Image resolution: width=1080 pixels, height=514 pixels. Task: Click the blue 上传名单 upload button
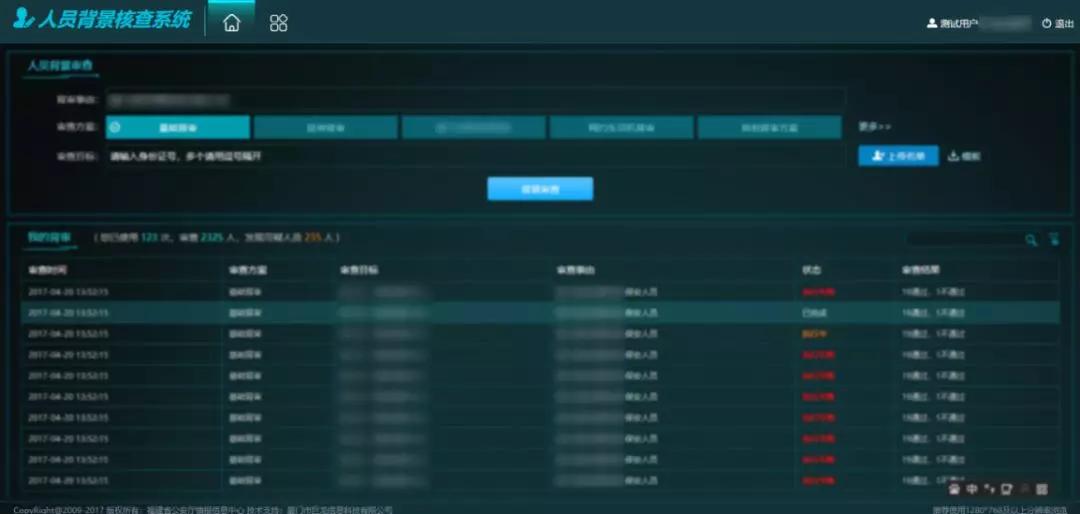898,156
